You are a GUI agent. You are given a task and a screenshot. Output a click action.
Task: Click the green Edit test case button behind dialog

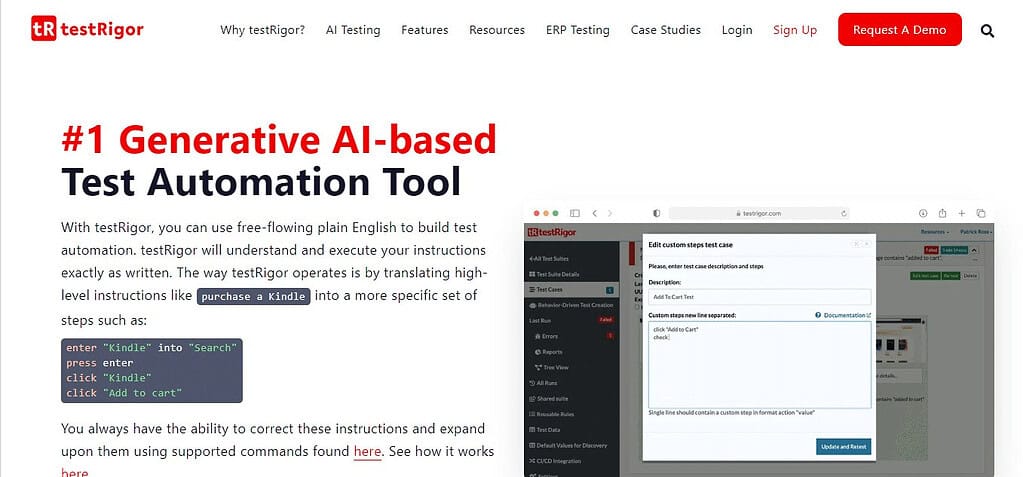pyautogui.click(x=924, y=276)
